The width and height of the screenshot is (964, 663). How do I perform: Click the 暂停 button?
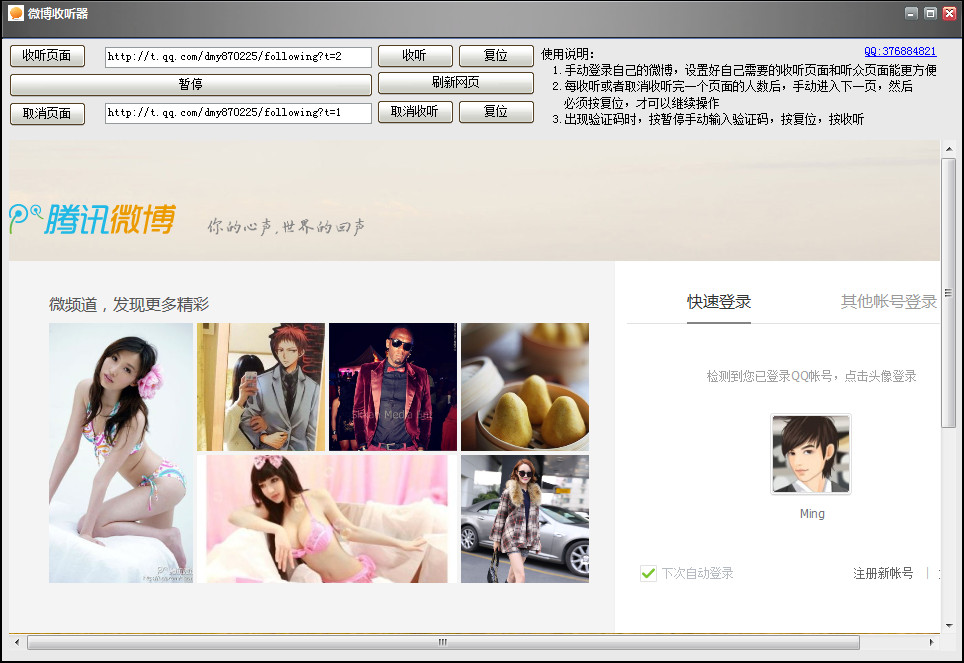pos(191,84)
